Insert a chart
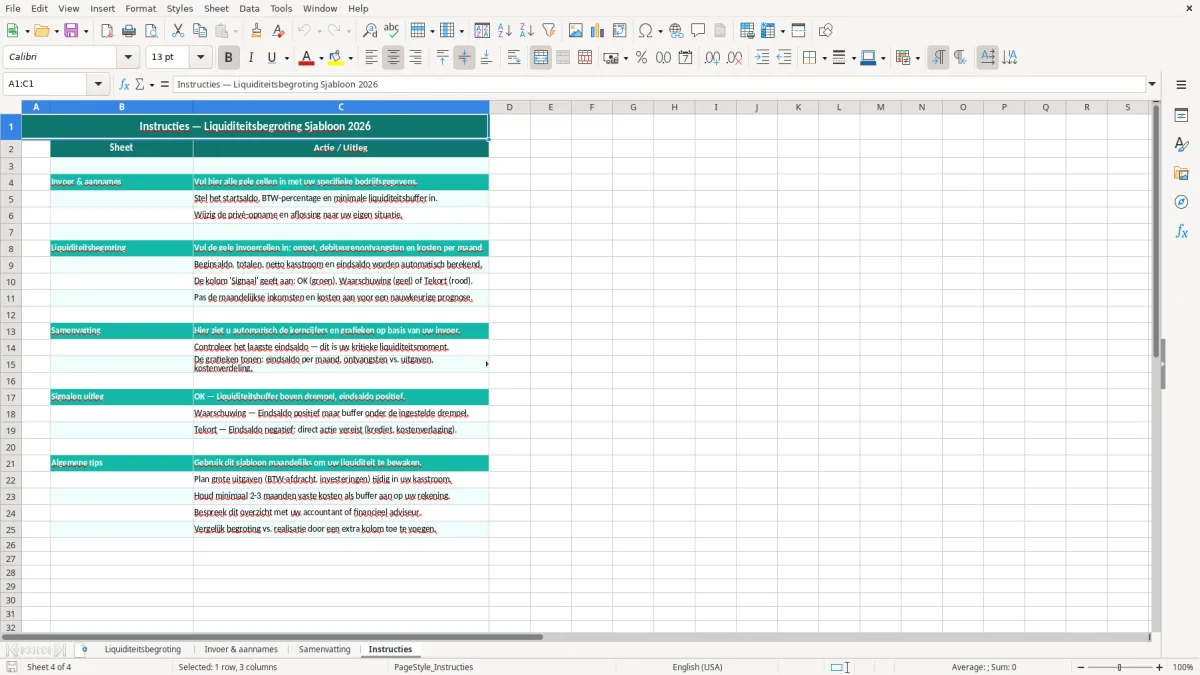This screenshot has height=675, width=1200. pyautogui.click(x=598, y=31)
